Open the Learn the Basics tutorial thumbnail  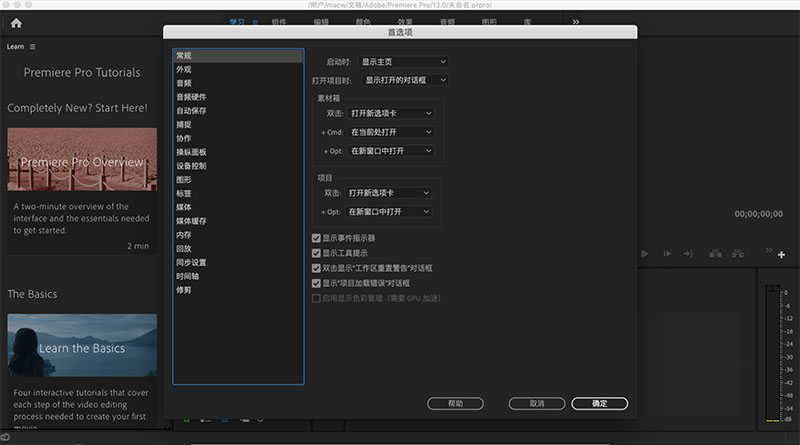[x=82, y=345]
